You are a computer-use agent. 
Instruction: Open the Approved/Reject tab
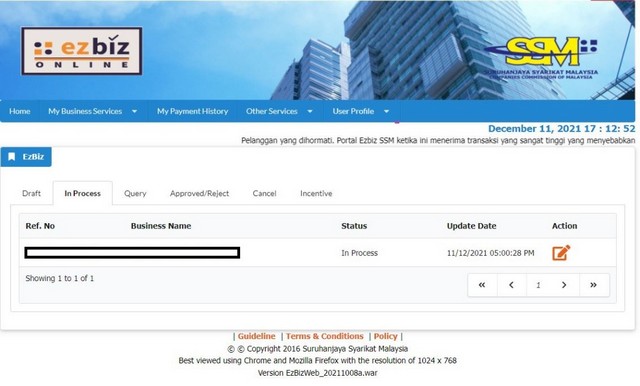pyautogui.click(x=200, y=193)
